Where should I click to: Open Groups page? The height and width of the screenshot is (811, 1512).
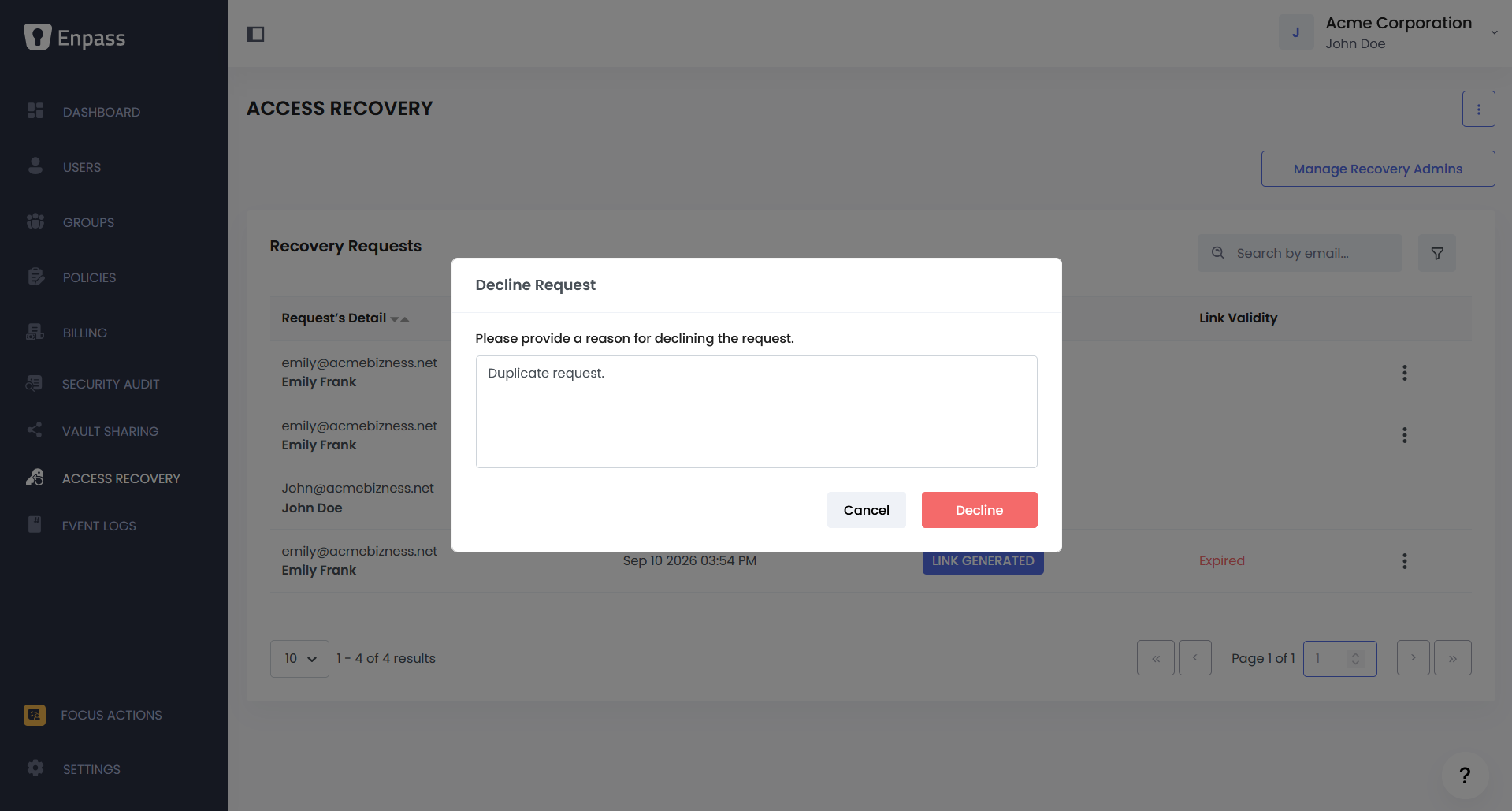pos(88,222)
